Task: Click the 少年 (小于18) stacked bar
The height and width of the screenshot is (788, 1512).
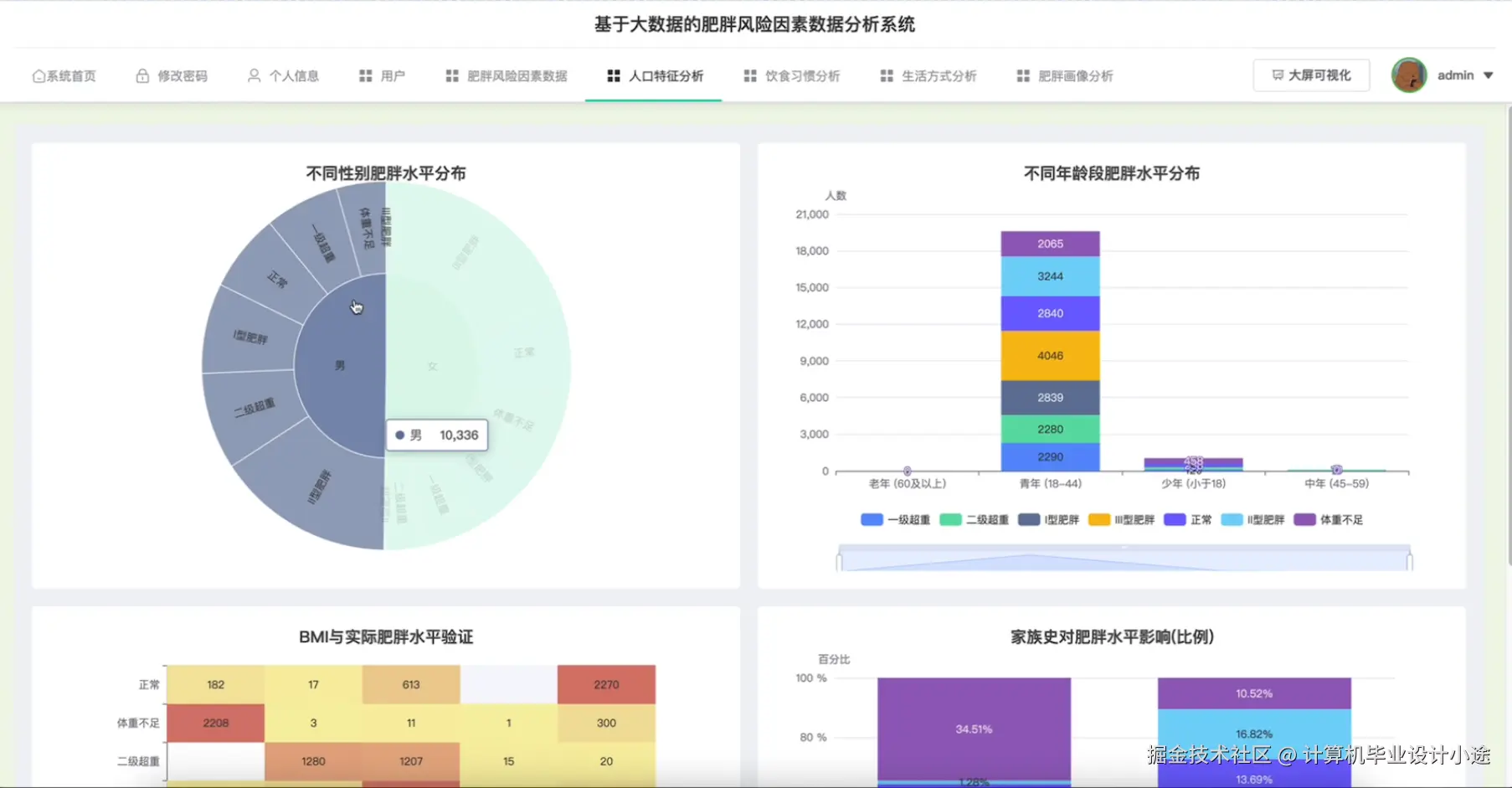Action: coord(1193,464)
